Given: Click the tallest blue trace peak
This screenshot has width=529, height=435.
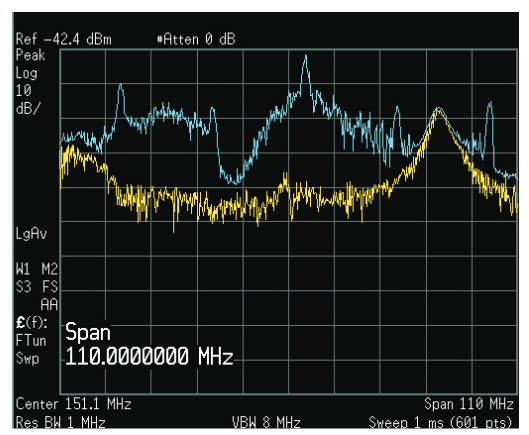Looking at the screenshot, I should click(306, 56).
